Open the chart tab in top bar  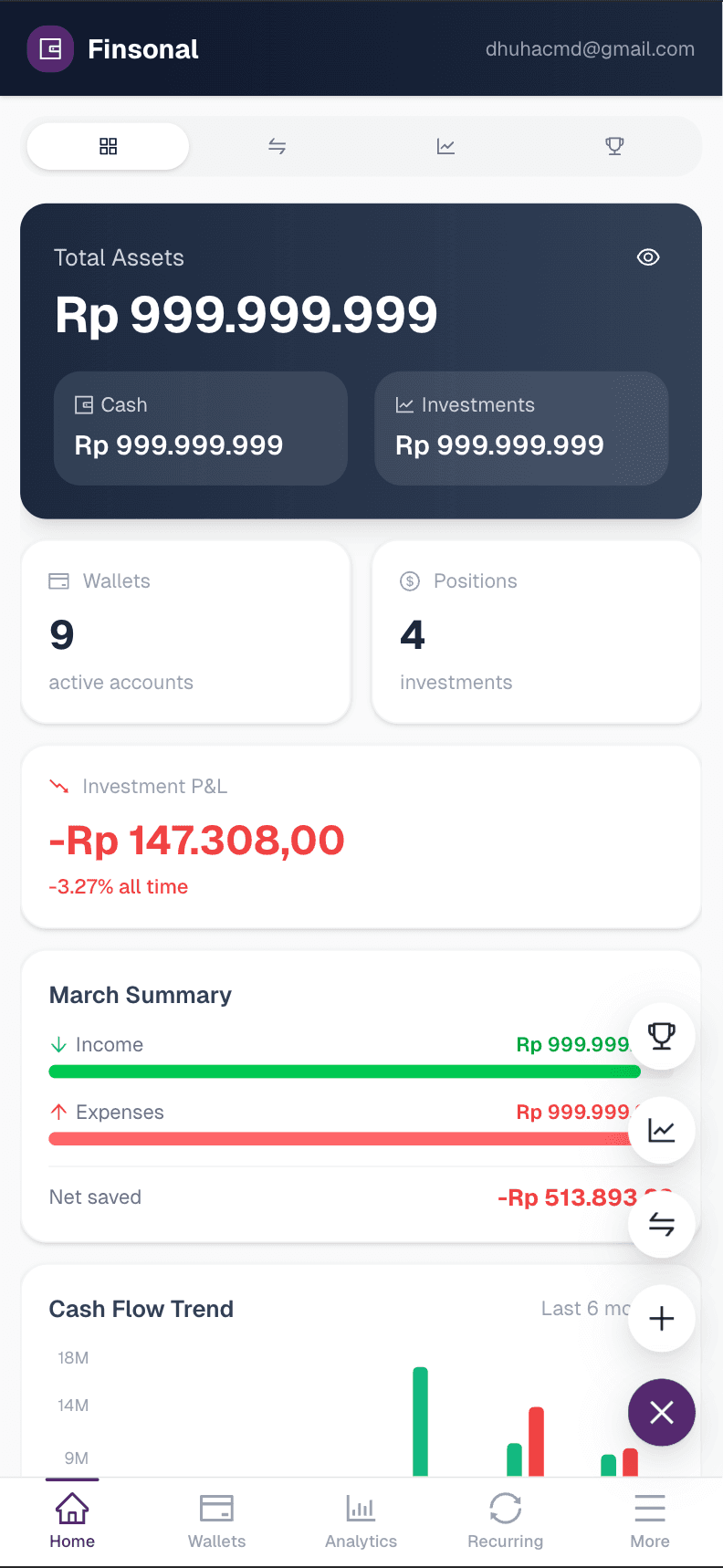(x=445, y=146)
